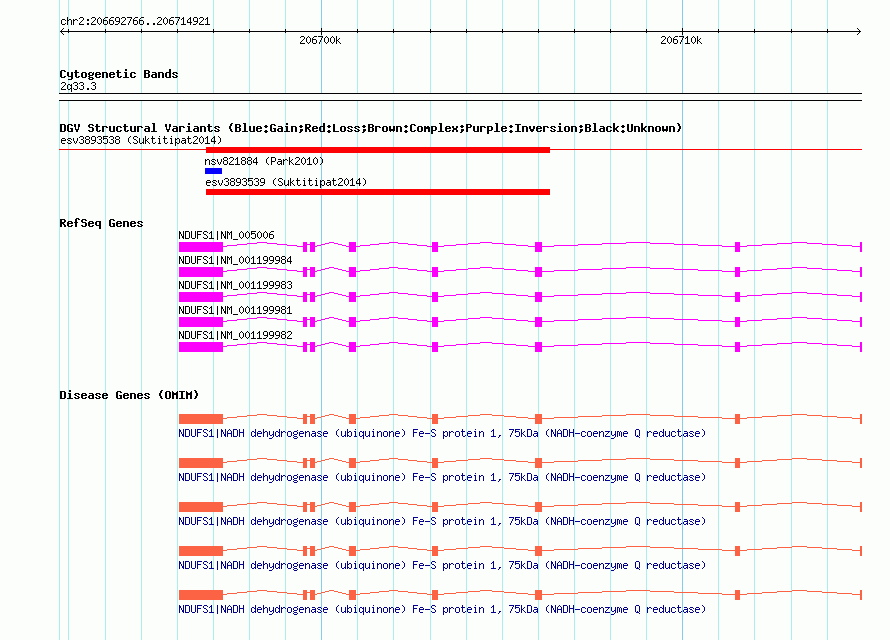The height and width of the screenshot is (640, 890).
Task: Click the 206710k ruler tick label
Action: (681, 40)
